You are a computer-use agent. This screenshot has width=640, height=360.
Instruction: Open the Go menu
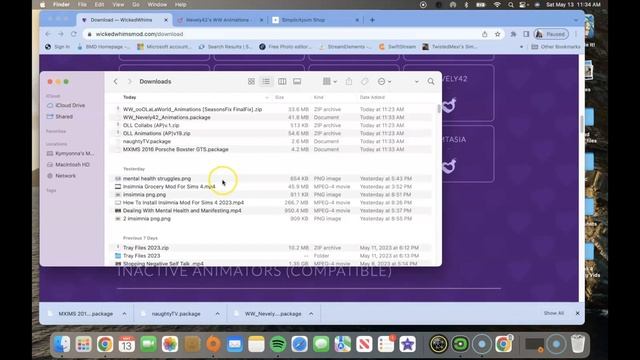(136, 5)
